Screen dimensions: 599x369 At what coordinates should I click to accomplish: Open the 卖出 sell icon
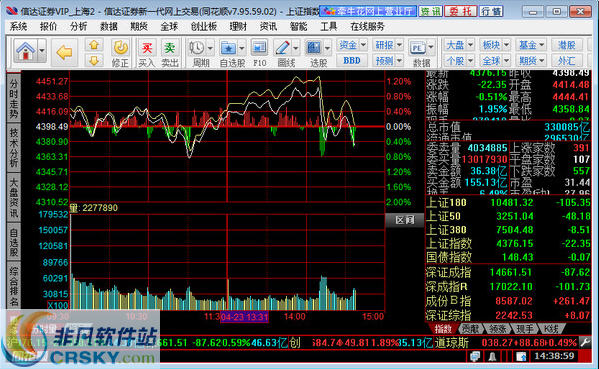pyautogui.click(x=170, y=53)
